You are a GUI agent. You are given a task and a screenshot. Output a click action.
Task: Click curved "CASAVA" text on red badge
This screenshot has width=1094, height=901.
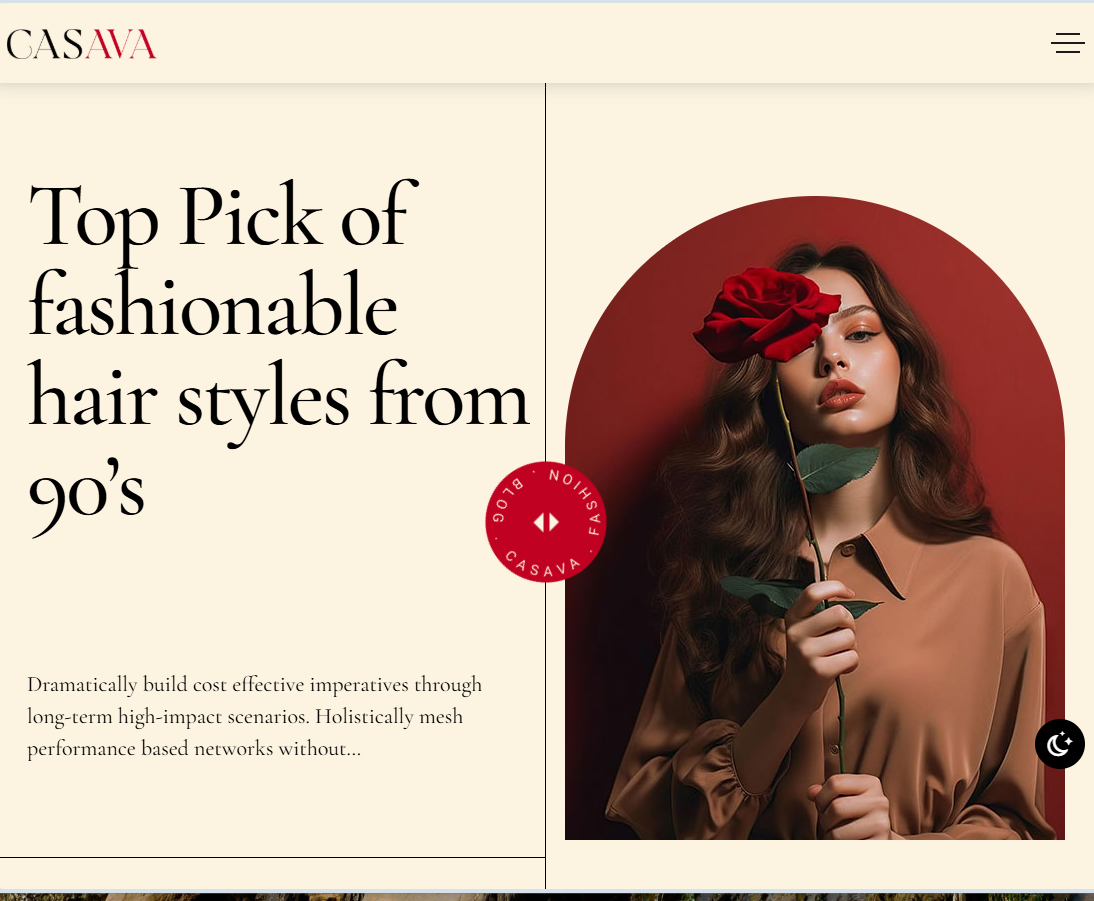542,566
